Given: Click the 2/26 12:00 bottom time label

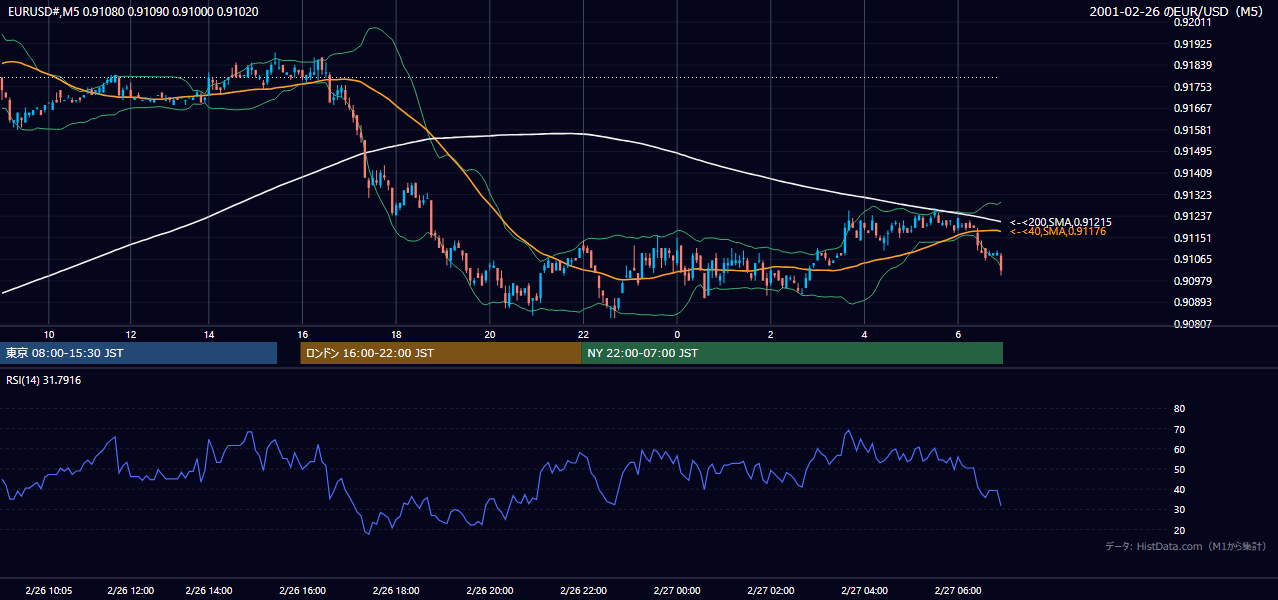Looking at the screenshot, I should tap(130, 591).
